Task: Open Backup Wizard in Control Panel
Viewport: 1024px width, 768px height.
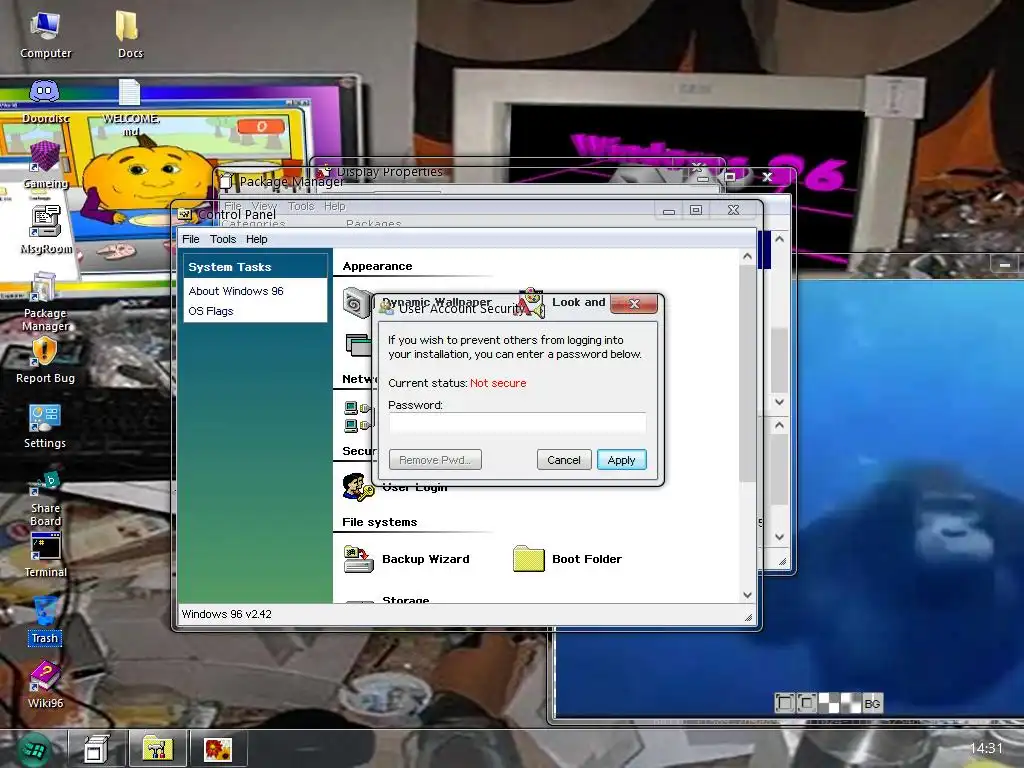Action: pyautogui.click(x=407, y=559)
